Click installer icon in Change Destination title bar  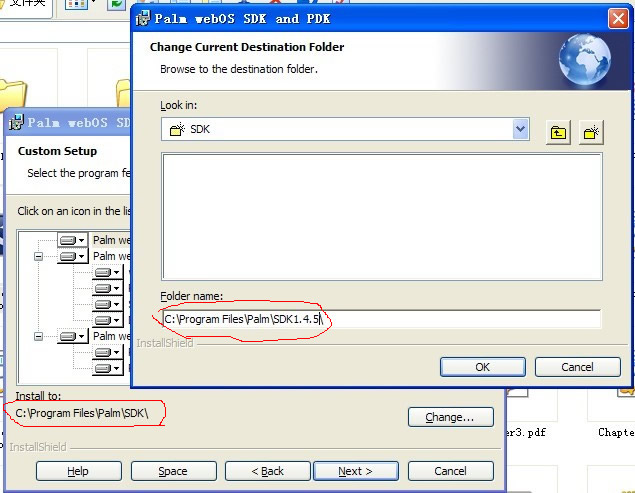tap(142, 19)
